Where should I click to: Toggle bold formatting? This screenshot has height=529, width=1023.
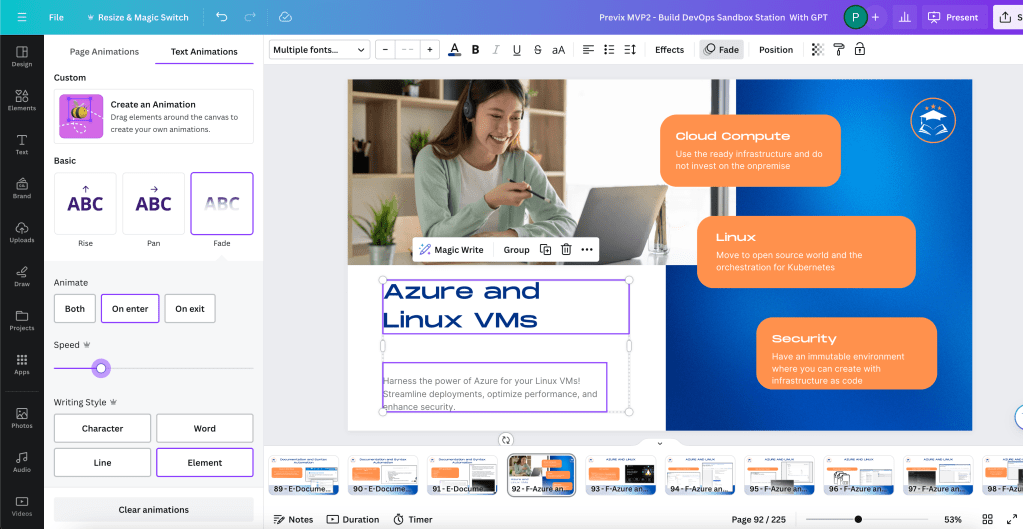point(476,50)
